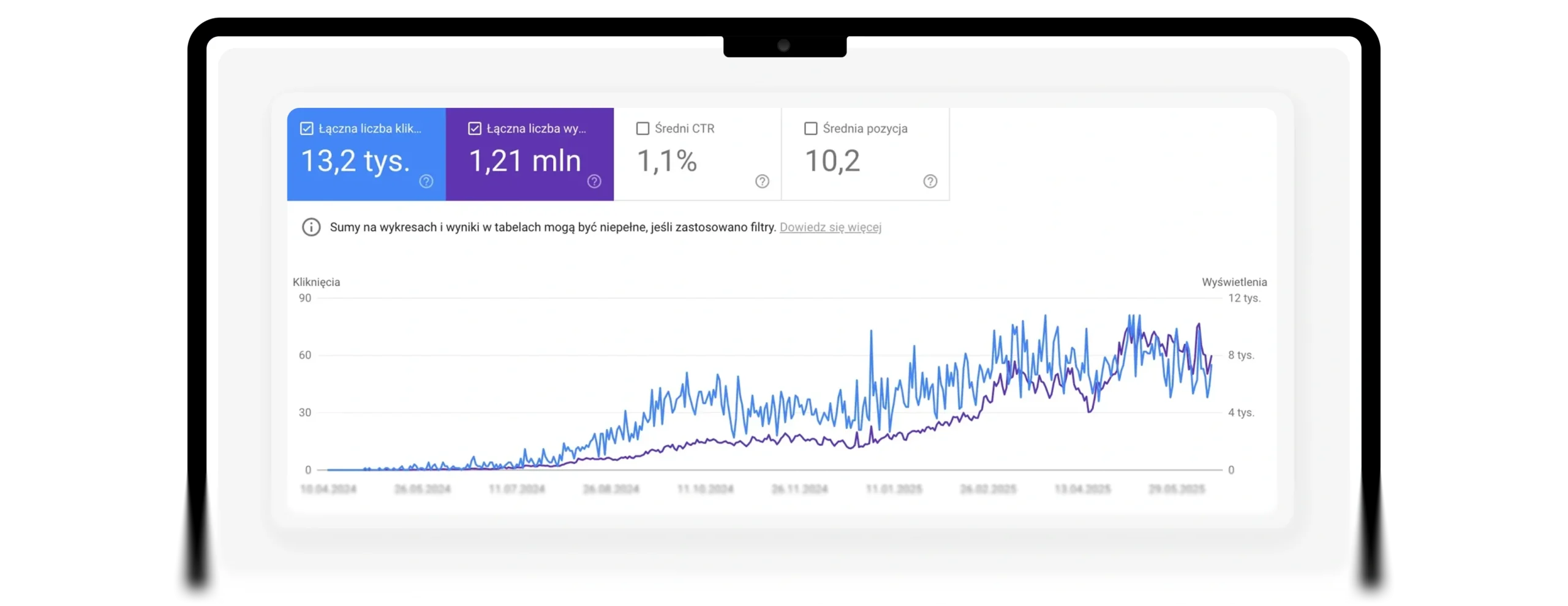Viewport: 1568px width, 606px height.
Task: Click the question mark icon on Średni CTR card
Action: pyautogui.click(x=761, y=181)
